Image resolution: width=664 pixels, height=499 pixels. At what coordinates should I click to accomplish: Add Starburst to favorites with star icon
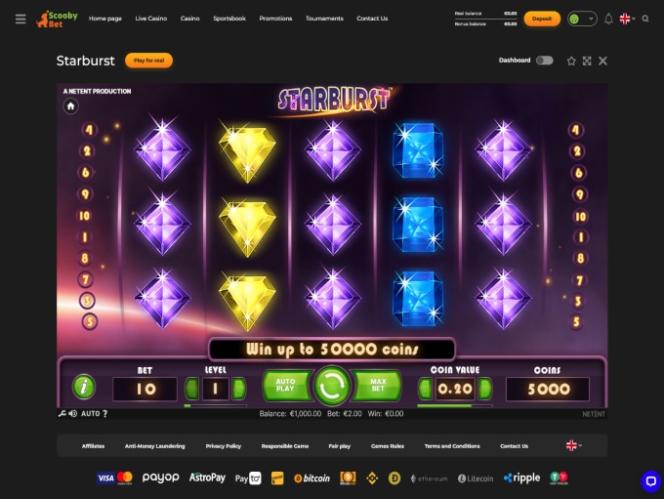click(x=571, y=61)
